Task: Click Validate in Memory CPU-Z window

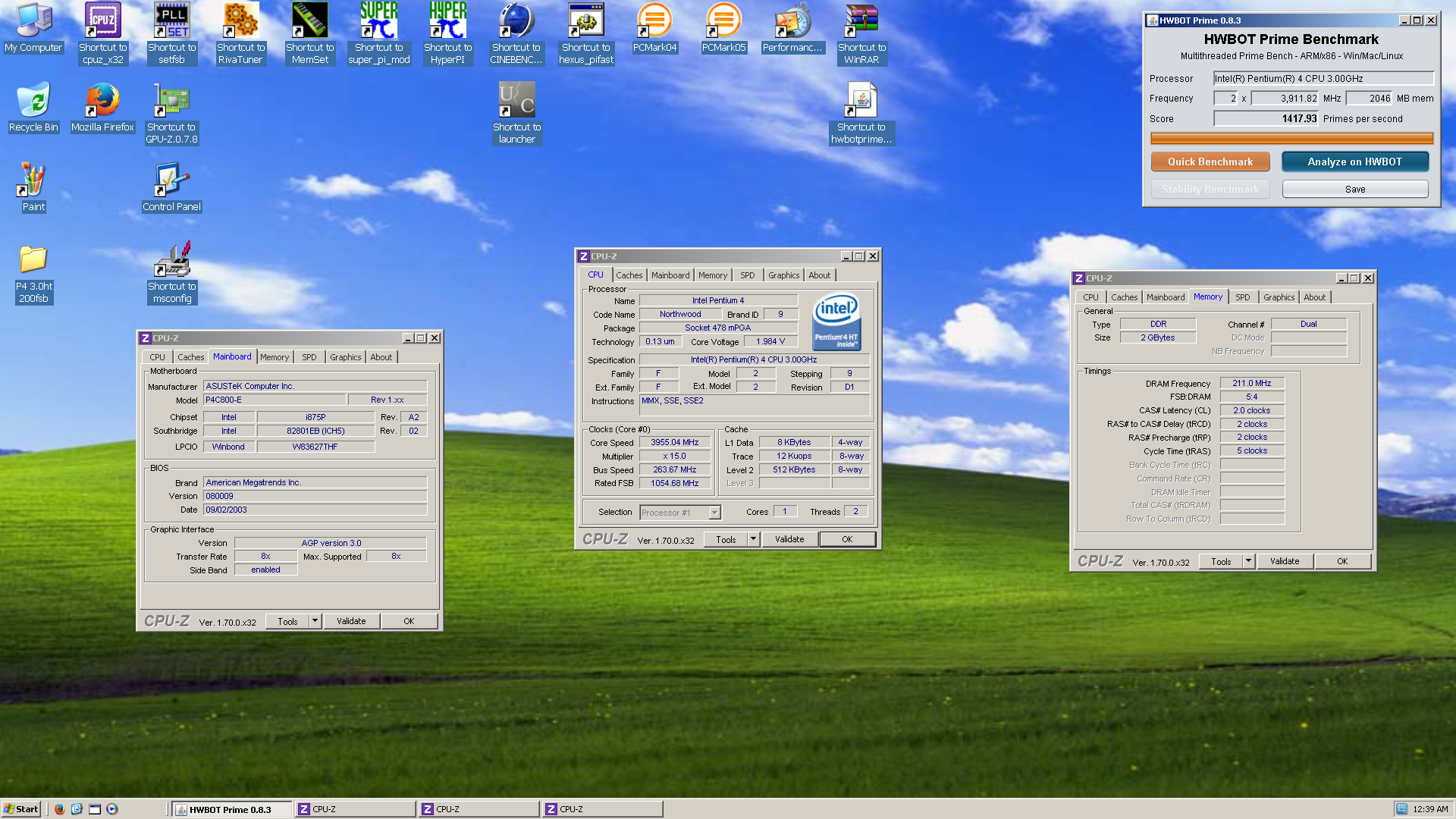Action: pos(1284,561)
